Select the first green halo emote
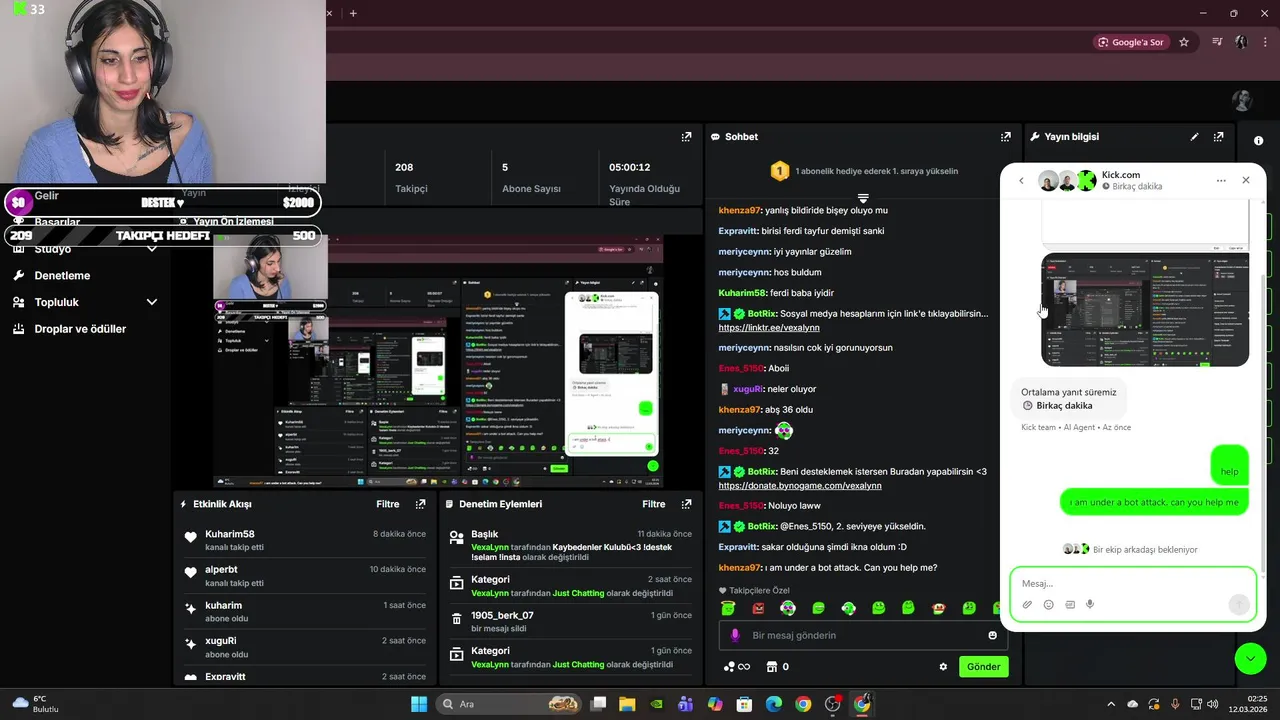The width and height of the screenshot is (1280, 720). (x=728, y=608)
